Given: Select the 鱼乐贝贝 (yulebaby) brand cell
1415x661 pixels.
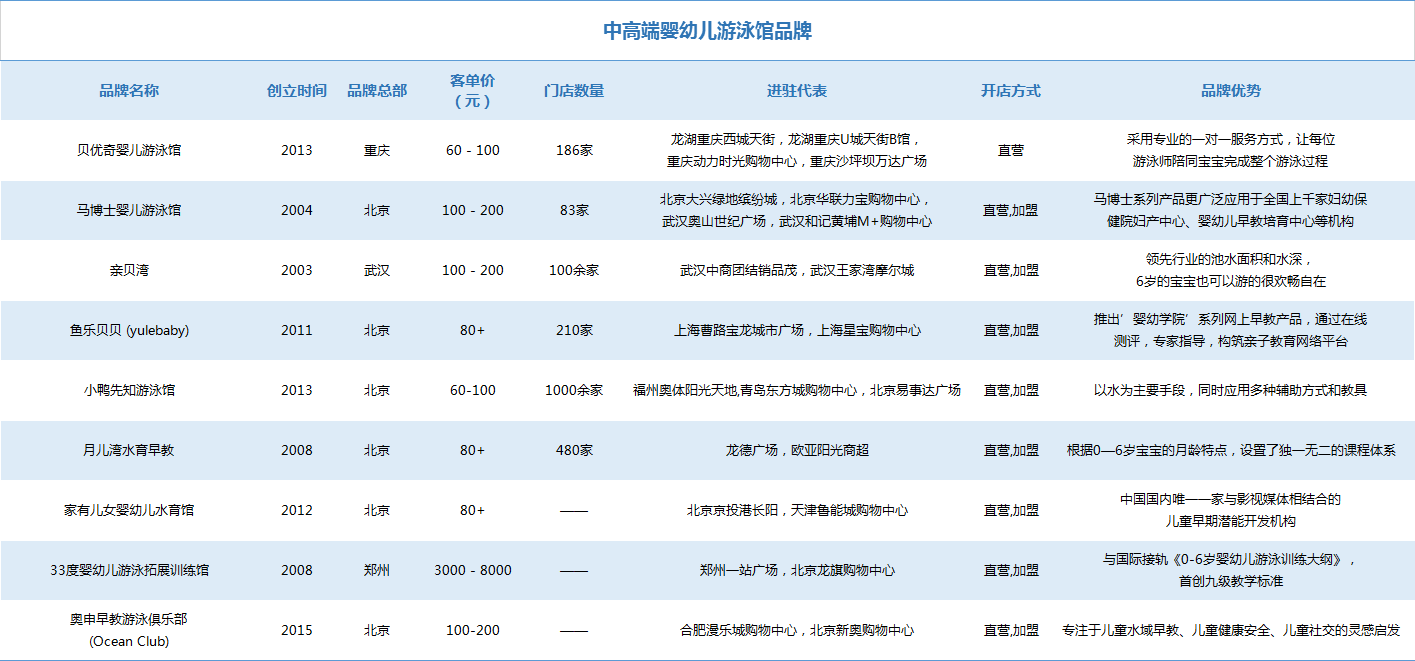Looking at the screenshot, I should click(x=129, y=331).
